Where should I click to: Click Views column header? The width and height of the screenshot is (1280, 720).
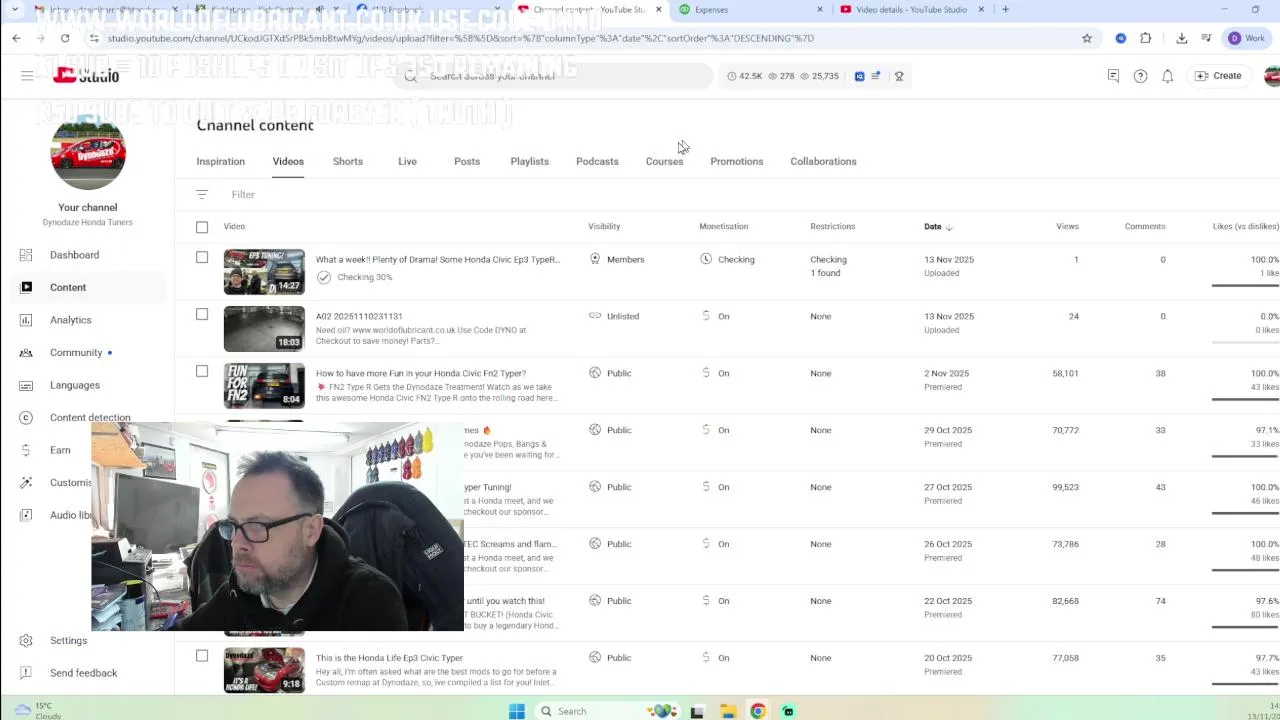[1067, 227]
